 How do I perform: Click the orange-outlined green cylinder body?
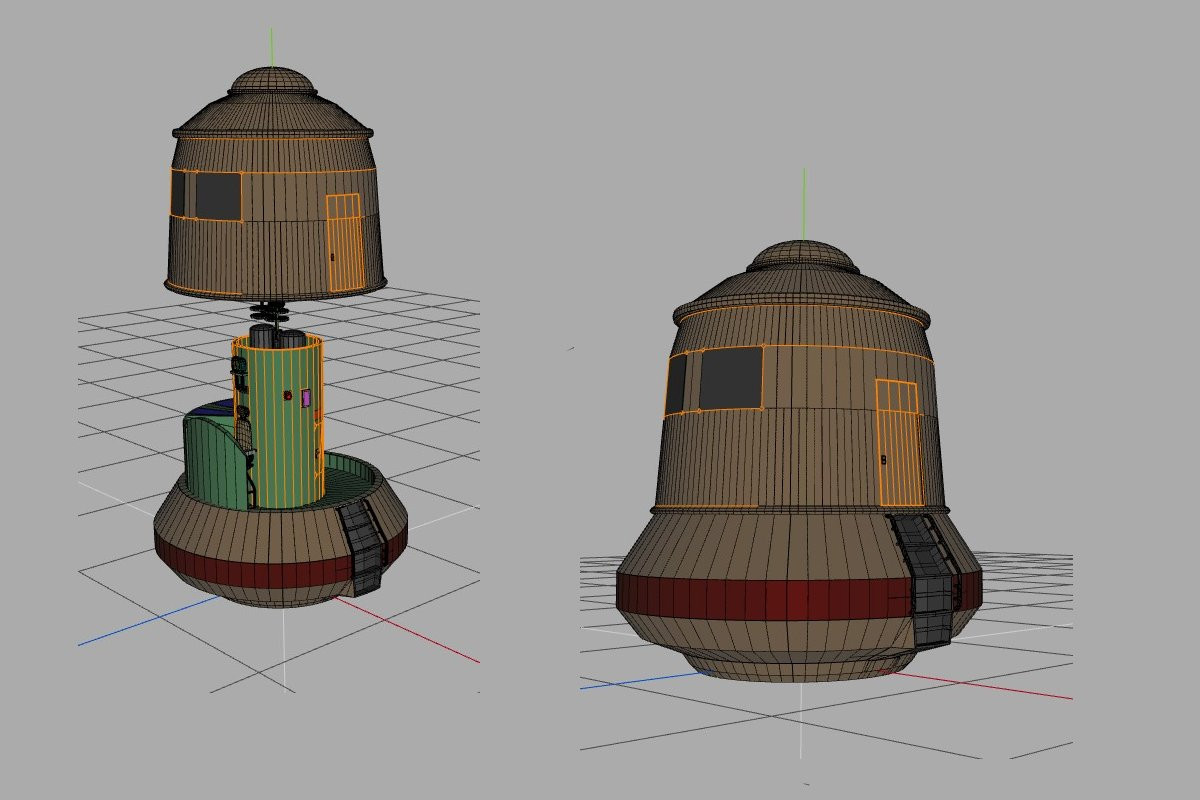coord(279,422)
